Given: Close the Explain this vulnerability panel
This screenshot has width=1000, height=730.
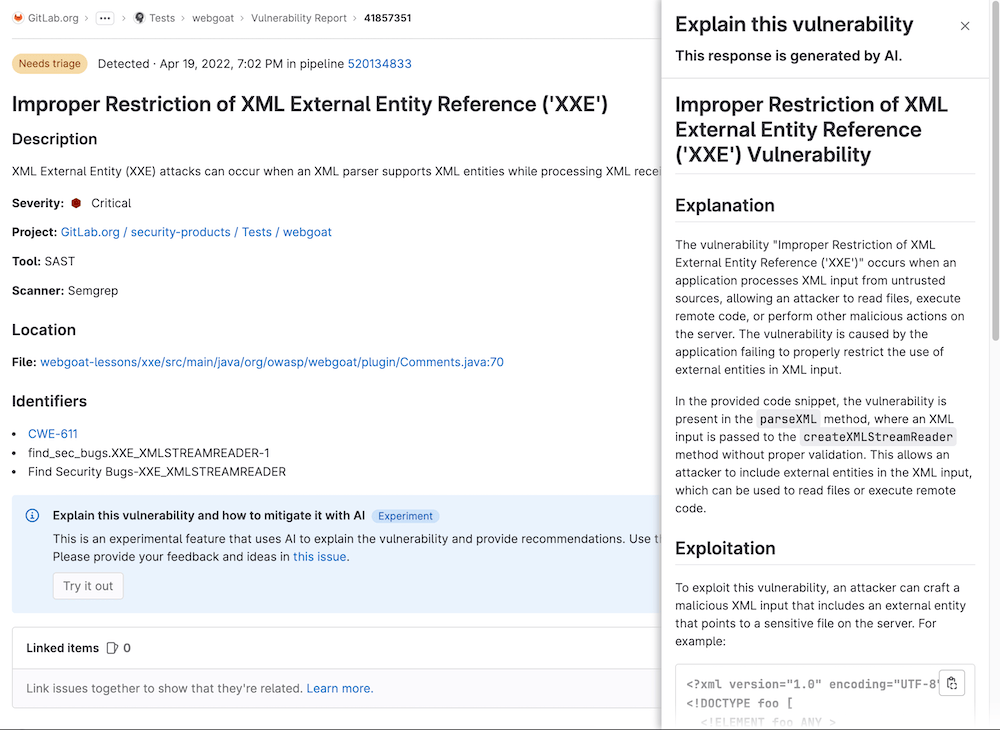Looking at the screenshot, I should 964,26.
